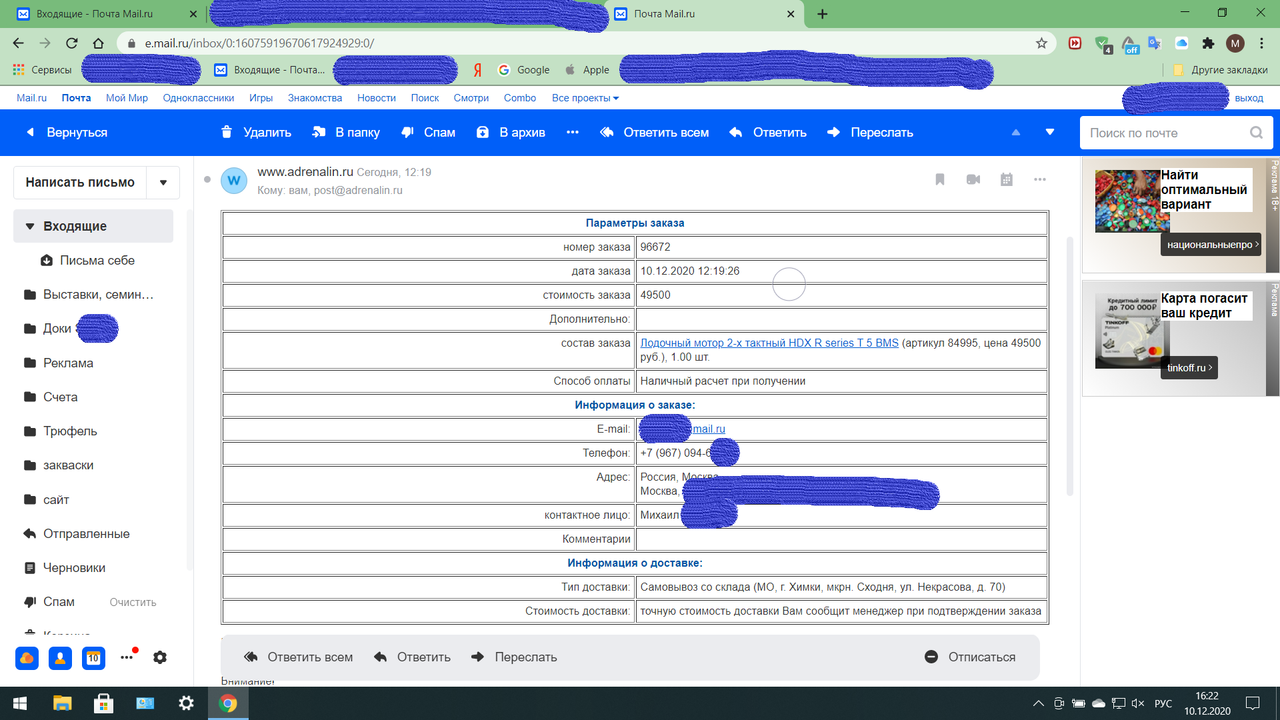This screenshot has width=1280, height=720.
Task: Click Ответить below the email
Action: point(412,657)
